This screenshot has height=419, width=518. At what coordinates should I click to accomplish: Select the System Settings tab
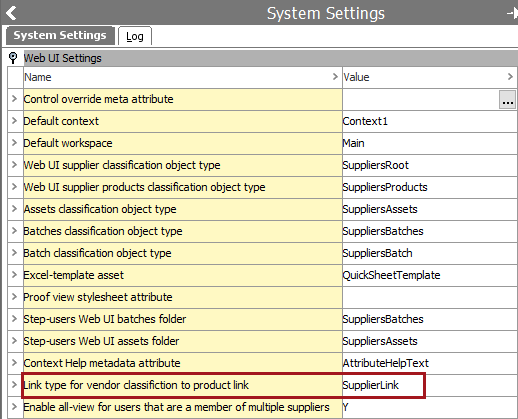pos(60,35)
